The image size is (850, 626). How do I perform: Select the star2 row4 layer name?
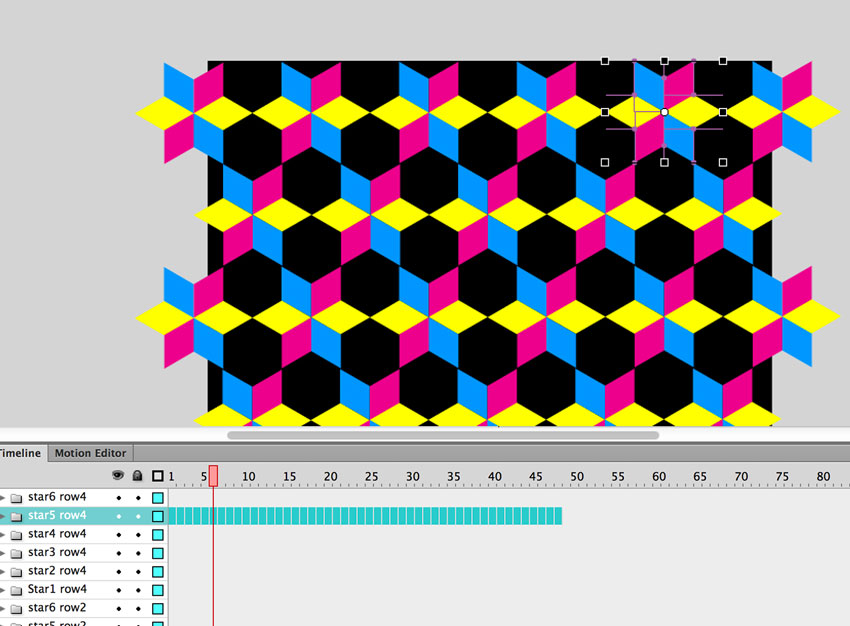point(57,571)
